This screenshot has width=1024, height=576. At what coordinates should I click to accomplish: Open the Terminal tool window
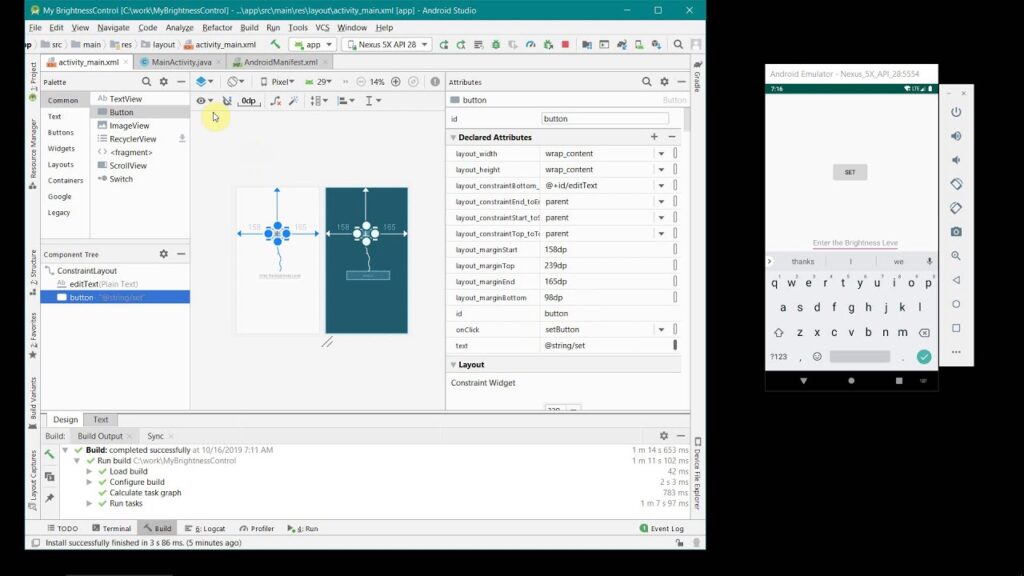(112, 528)
